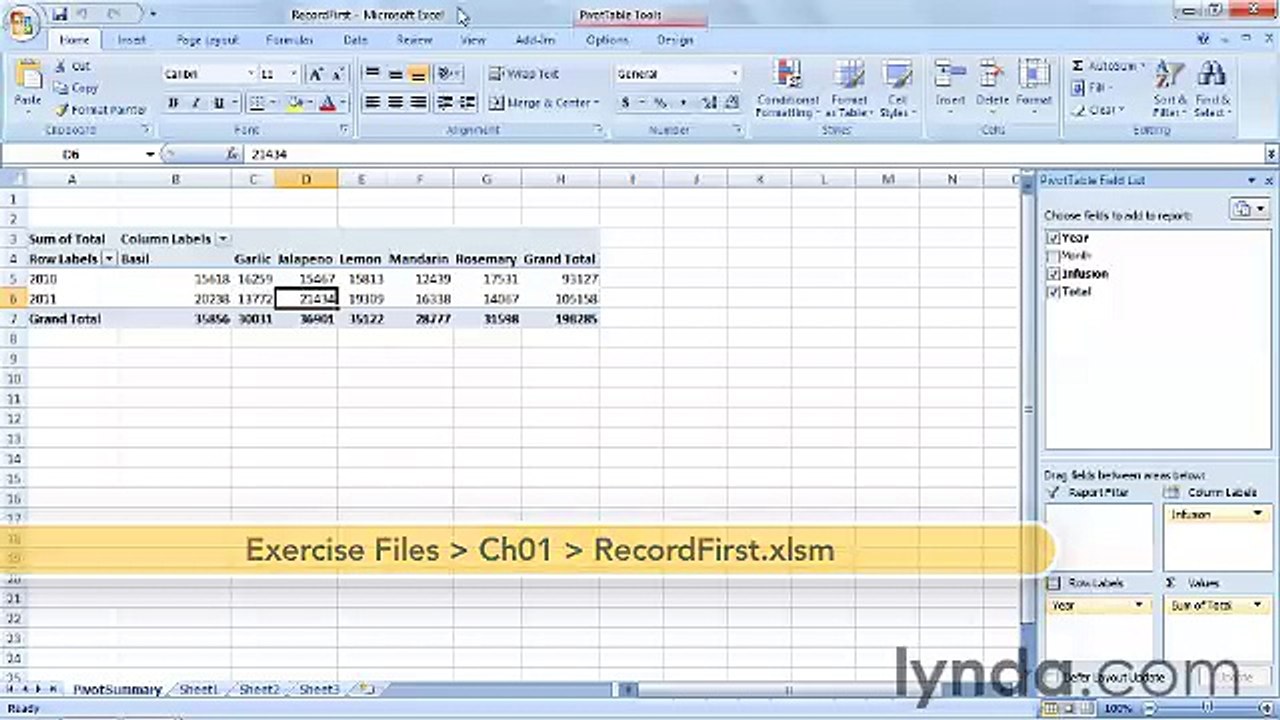Uncheck the Infusion field checkbox
The image size is (1280, 720).
[x=1053, y=274]
